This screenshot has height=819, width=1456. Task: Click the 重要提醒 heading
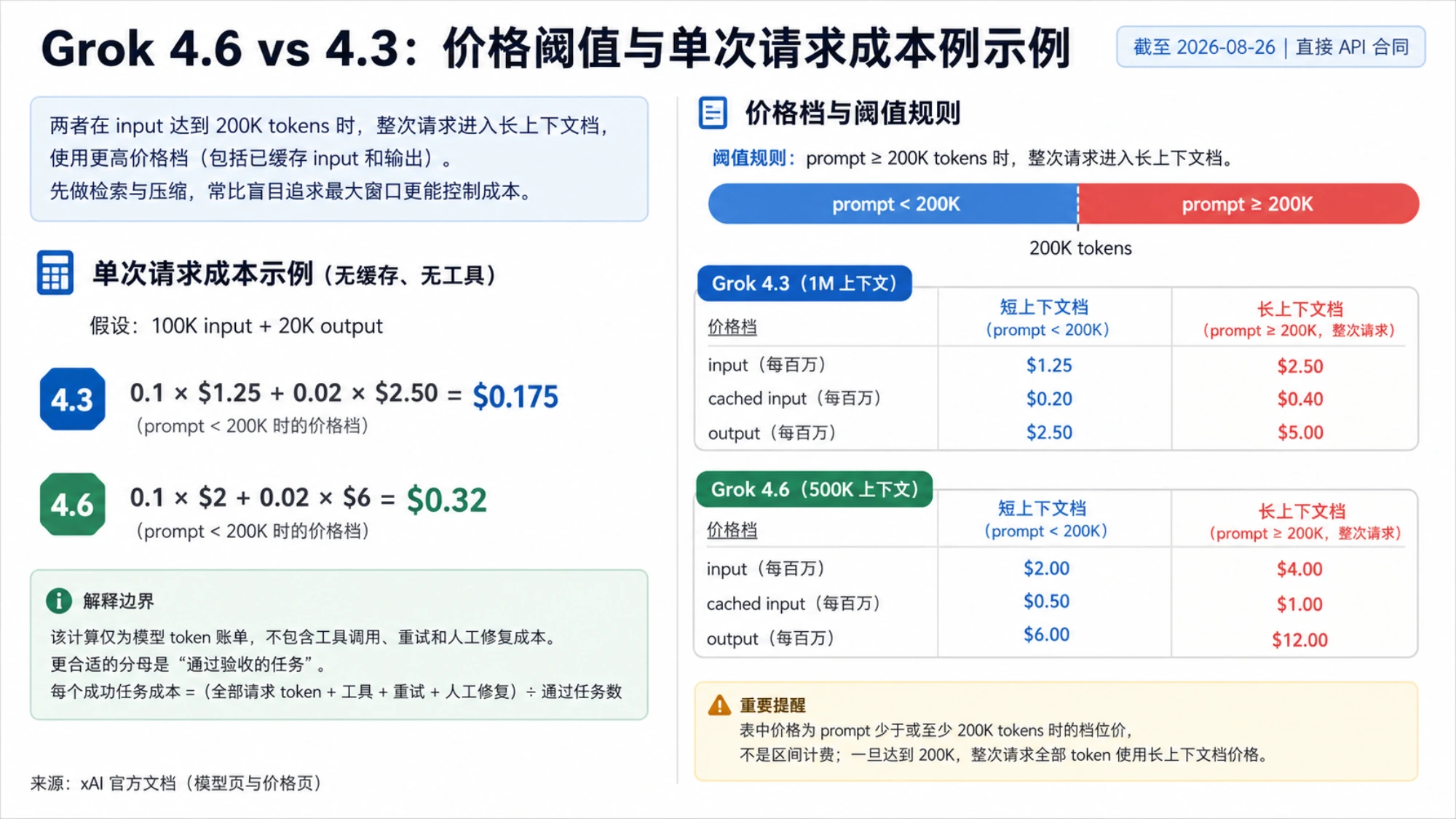click(772, 705)
